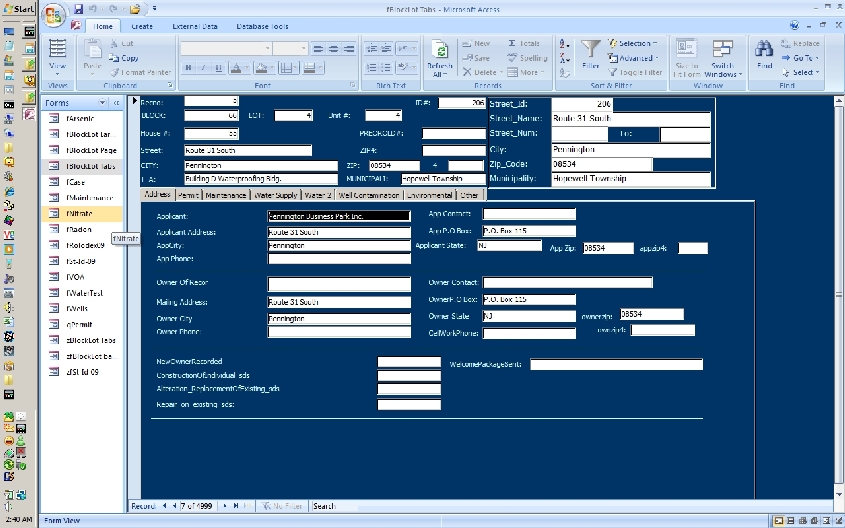
Task: Open the font name combo box
Action: point(267,48)
